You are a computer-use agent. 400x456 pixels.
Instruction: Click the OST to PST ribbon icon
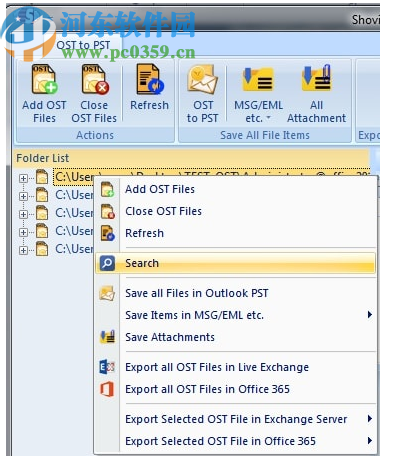click(x=203, y=79)
